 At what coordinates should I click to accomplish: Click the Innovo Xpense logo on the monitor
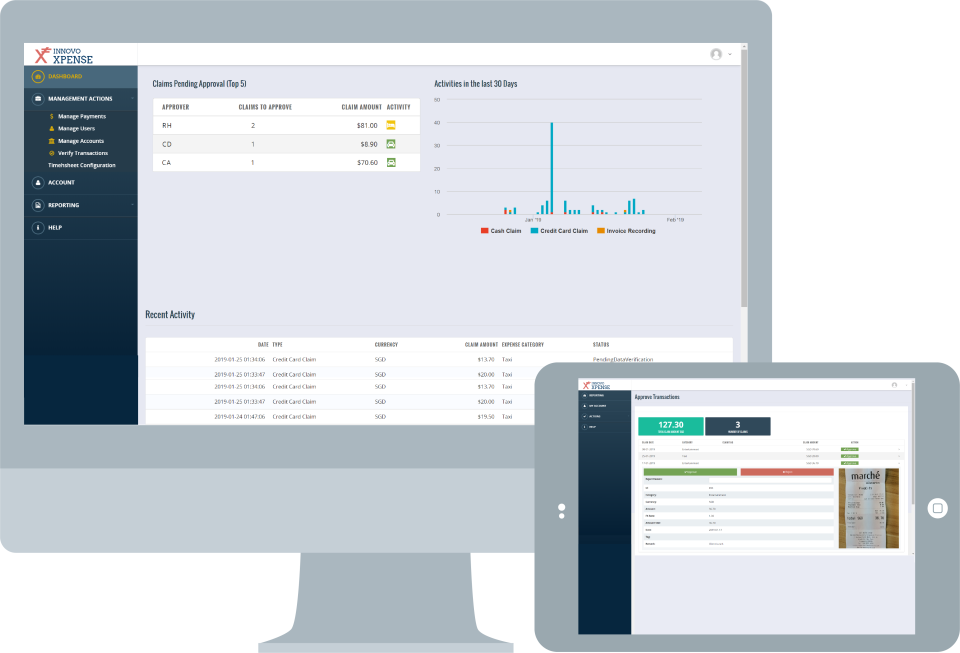64,55
